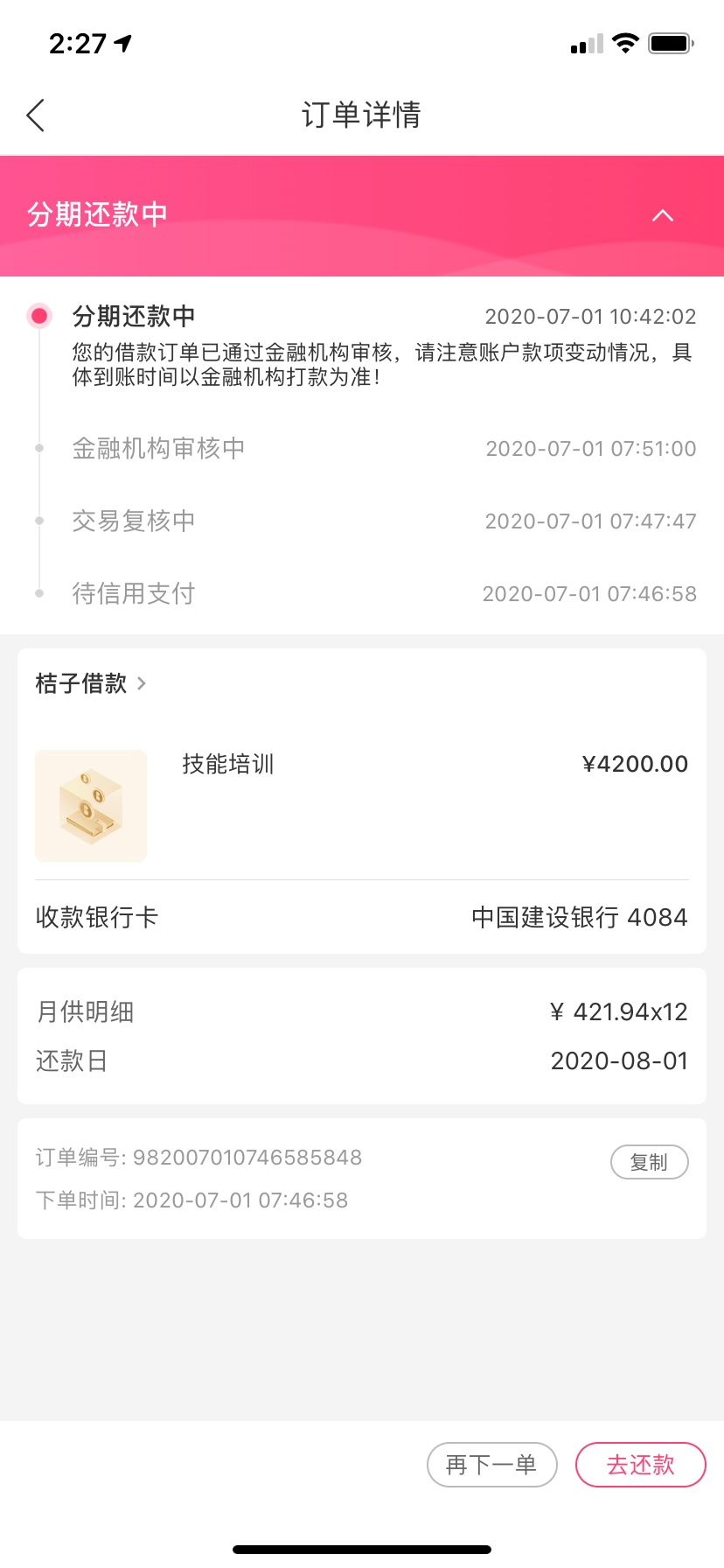Open the 桔子借款 merchant link
The image size is (724, 1568).
(81, 683)
